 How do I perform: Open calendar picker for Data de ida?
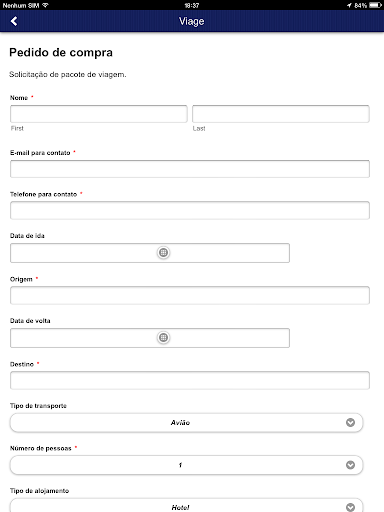(163, 253)
